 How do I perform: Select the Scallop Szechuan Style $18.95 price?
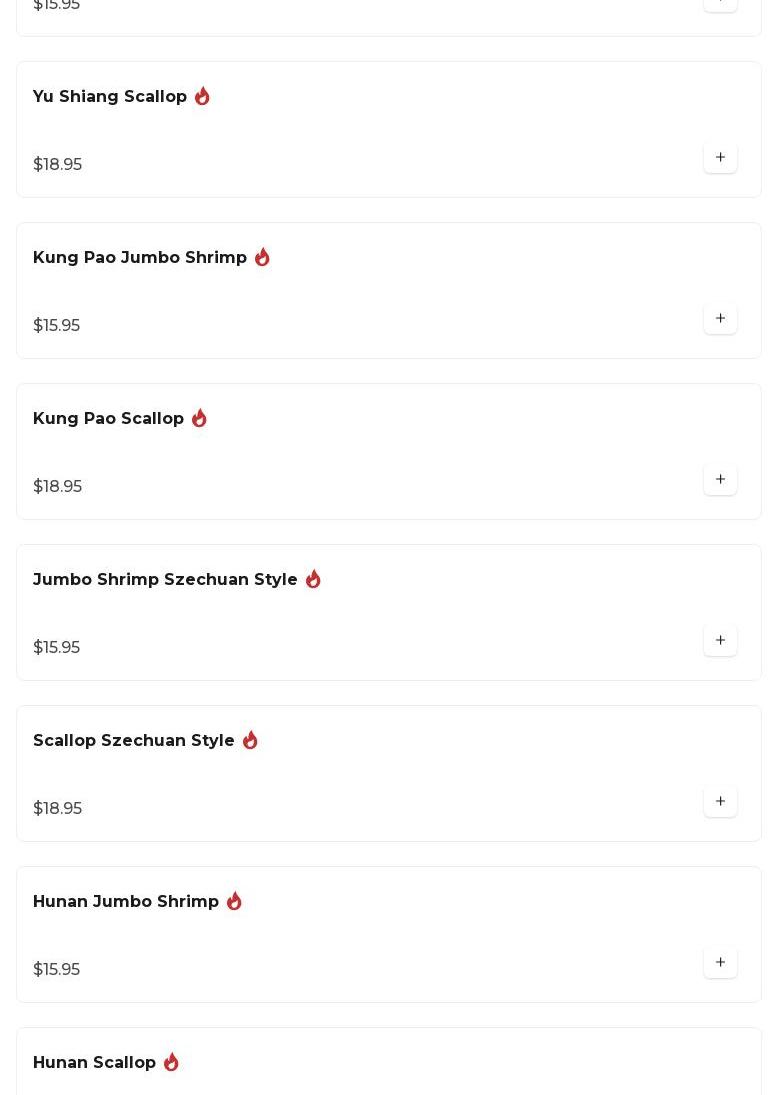pos(57,808)
